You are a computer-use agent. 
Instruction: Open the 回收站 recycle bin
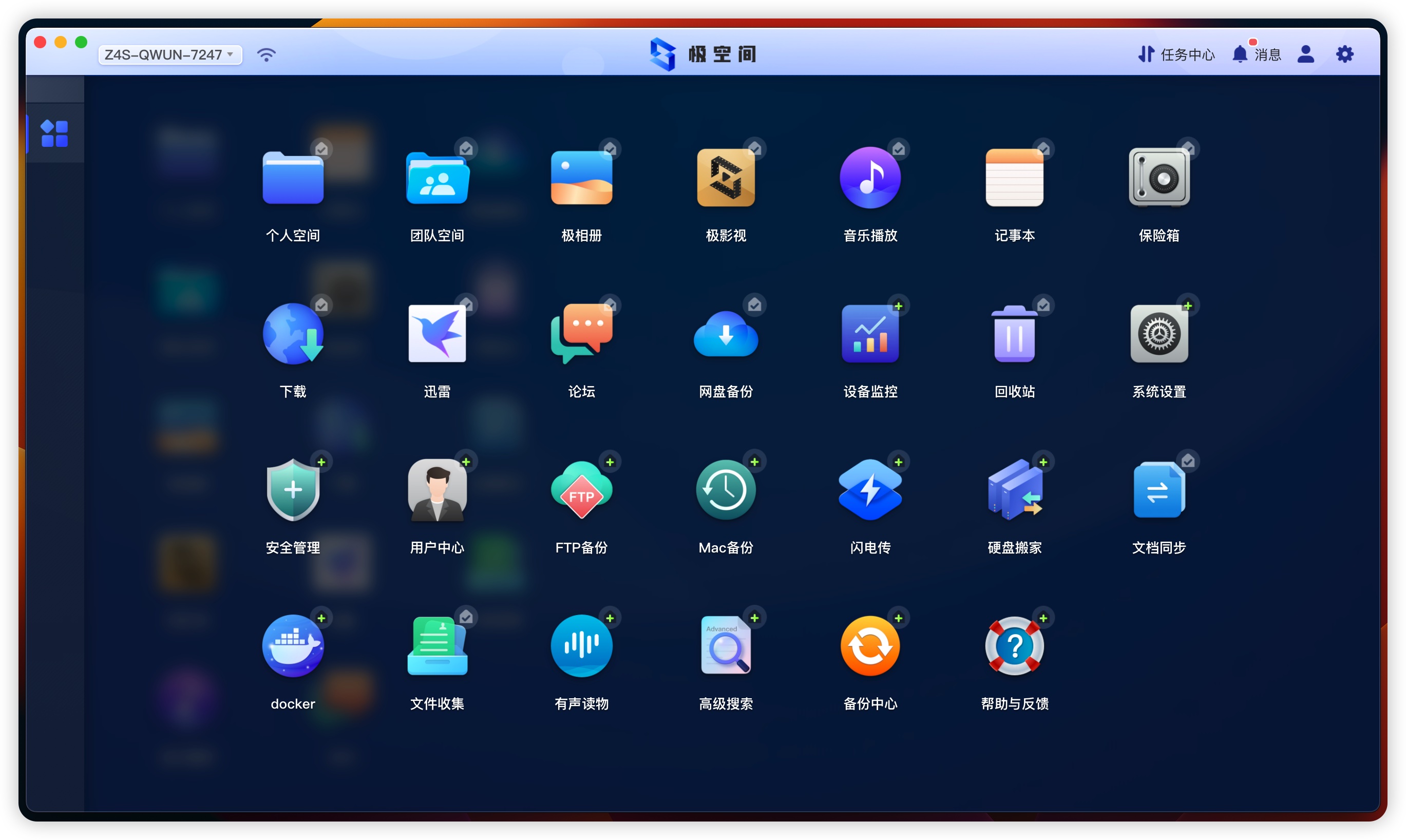pyautogui.click(x=1014, y=334)
